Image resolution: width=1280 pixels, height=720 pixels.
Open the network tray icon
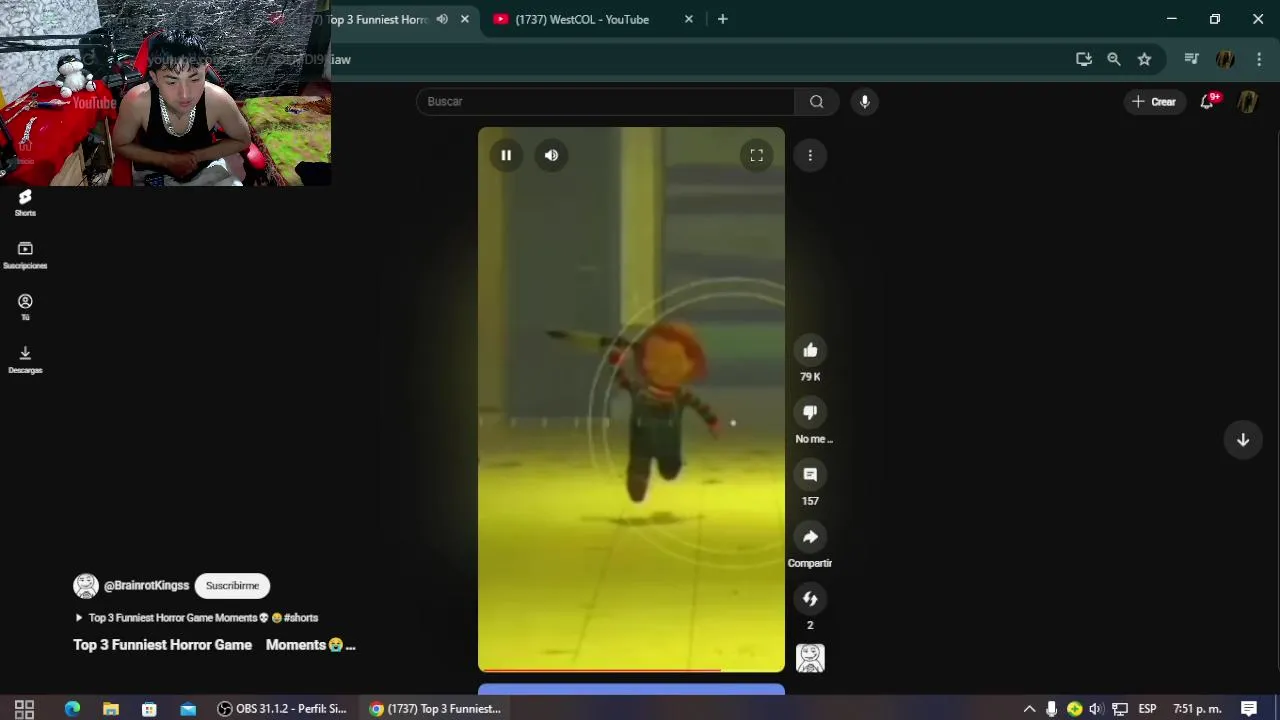tap(1120, 709)
